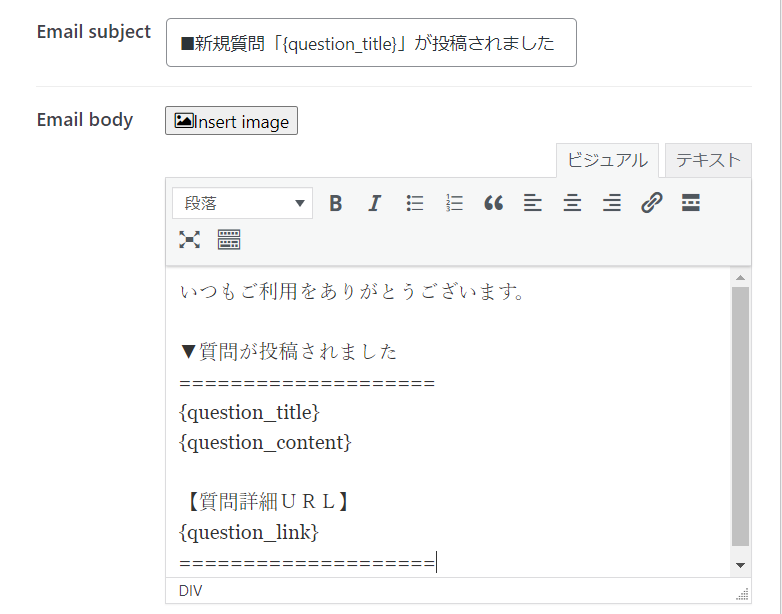Viewport: 782px width, 614px height.
Task: Click the editor scrollbar up arrow
Action: [x=740, y=277]
